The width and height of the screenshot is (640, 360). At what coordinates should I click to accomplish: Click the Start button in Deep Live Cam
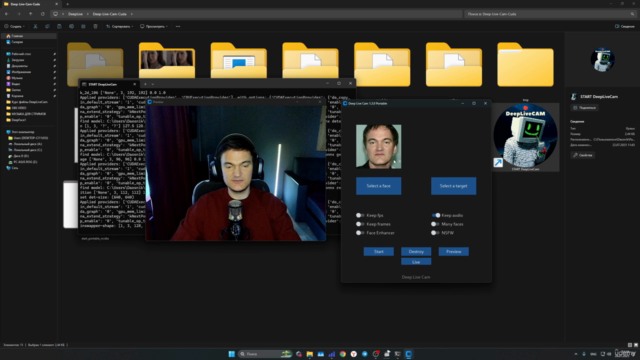click(379, 251)
